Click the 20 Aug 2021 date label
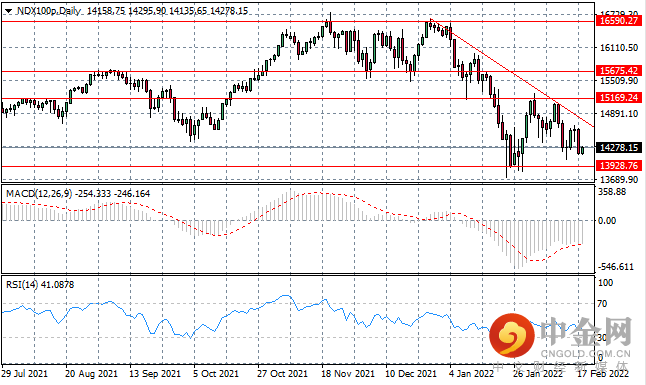This screenshot has height=385, width=646. click(91, 374)
